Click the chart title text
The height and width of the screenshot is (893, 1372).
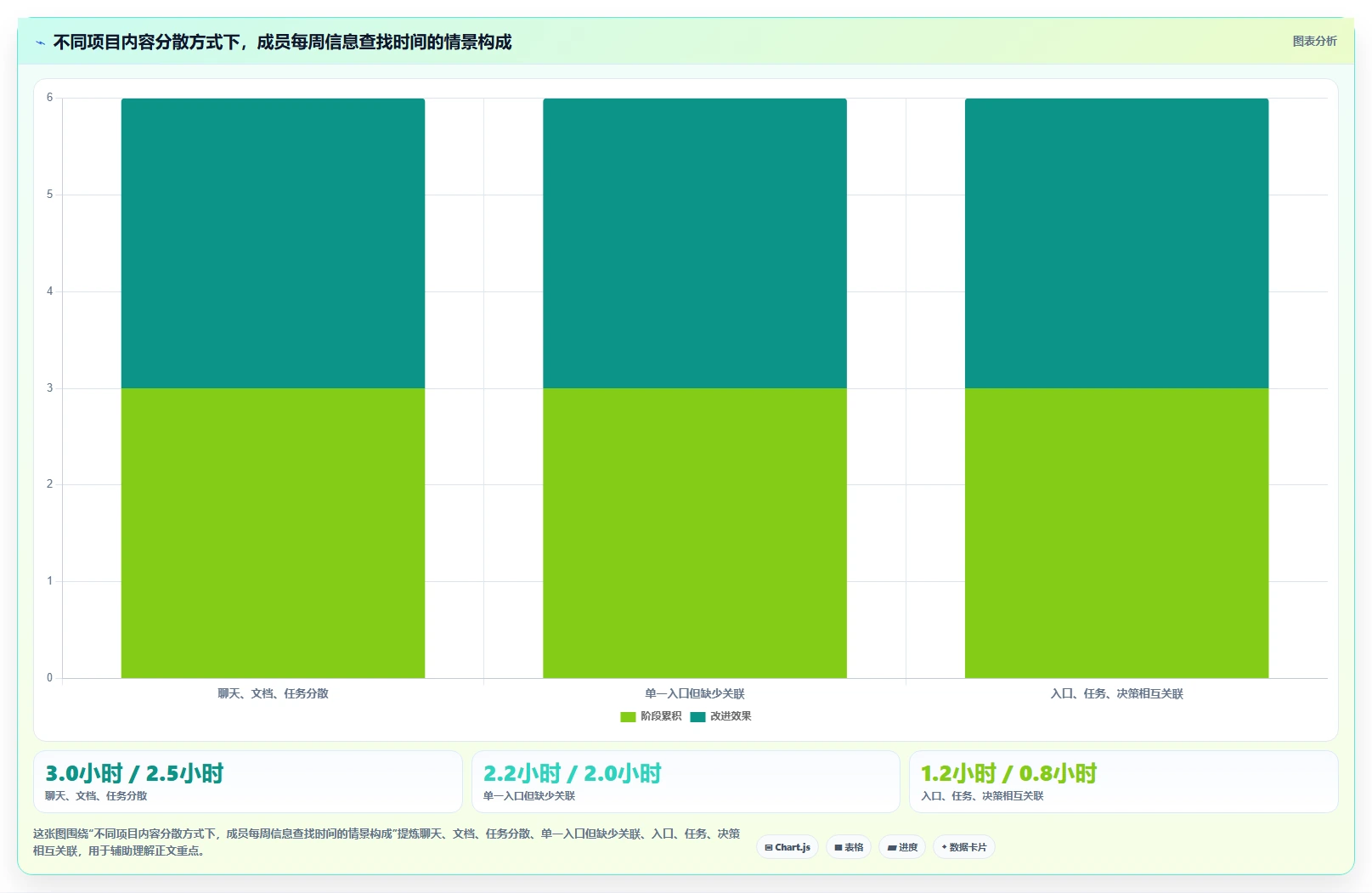tap(282, 42)
